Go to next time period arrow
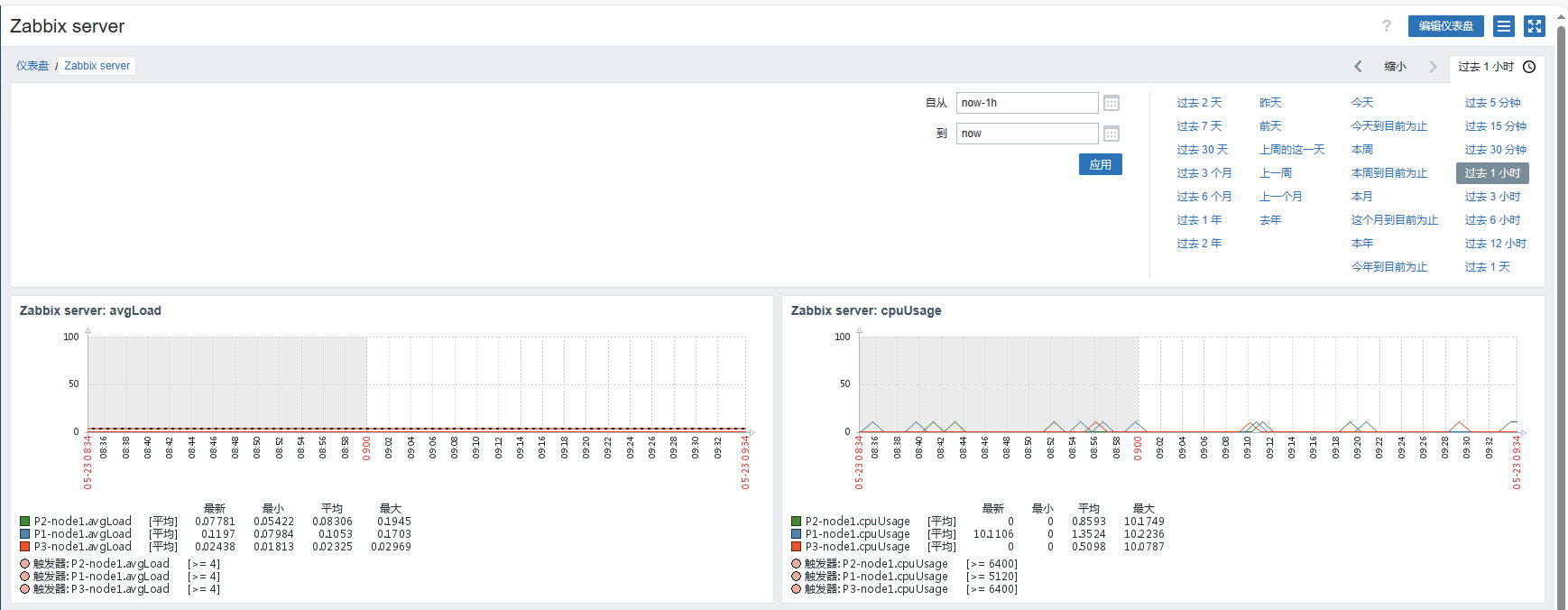The image size is (1568, 610). [1433, 67]
